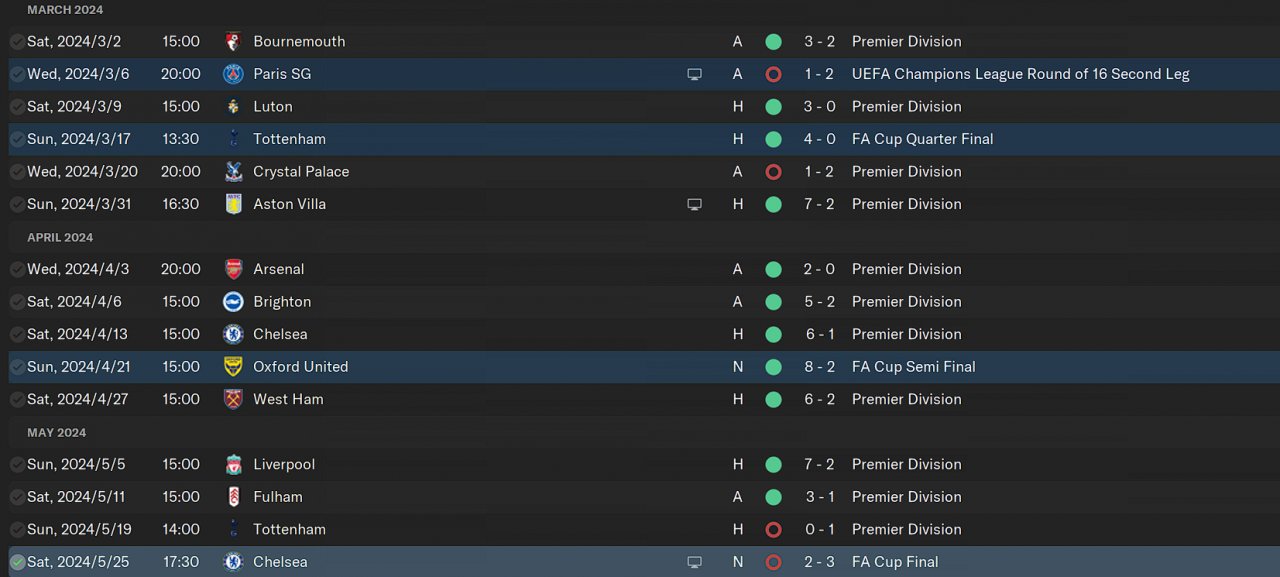Click the Paris SG club badge
The width and height of the screenshot is (1280, 577).
[233, 74]
